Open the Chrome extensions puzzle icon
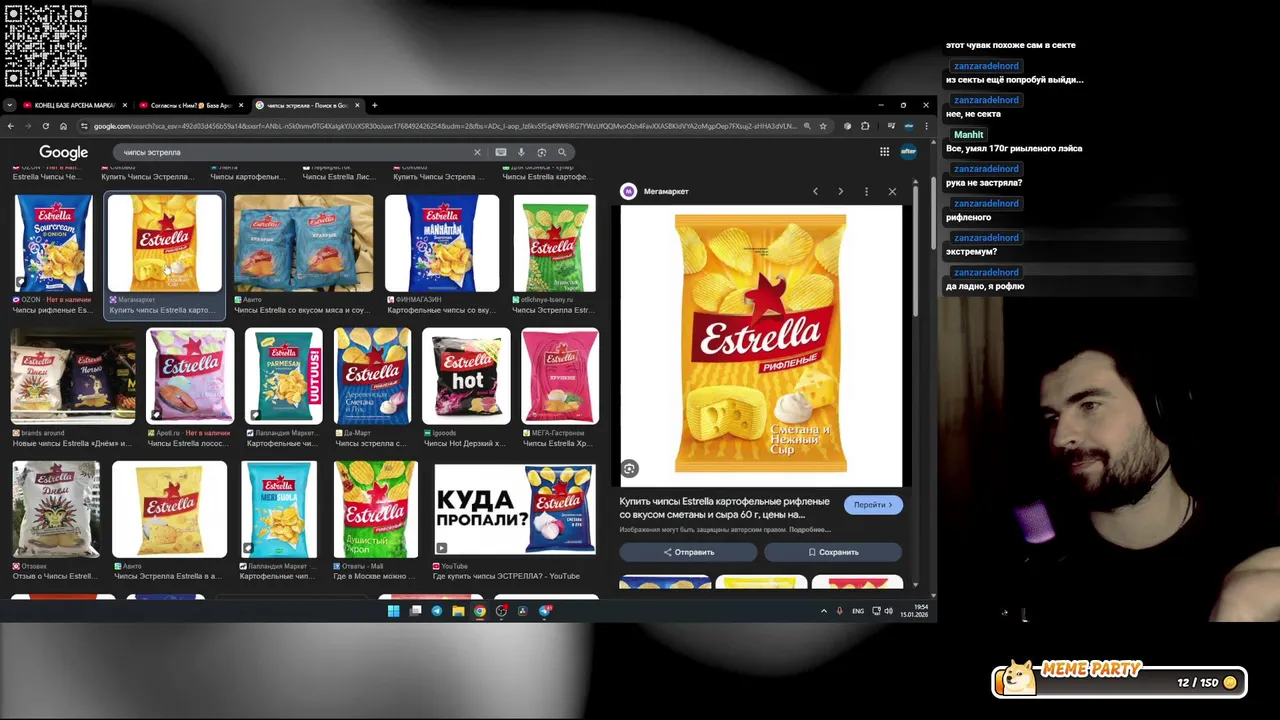Viewport: 1280px width, 720px height. pyautogui.click(x=865, y=126)
